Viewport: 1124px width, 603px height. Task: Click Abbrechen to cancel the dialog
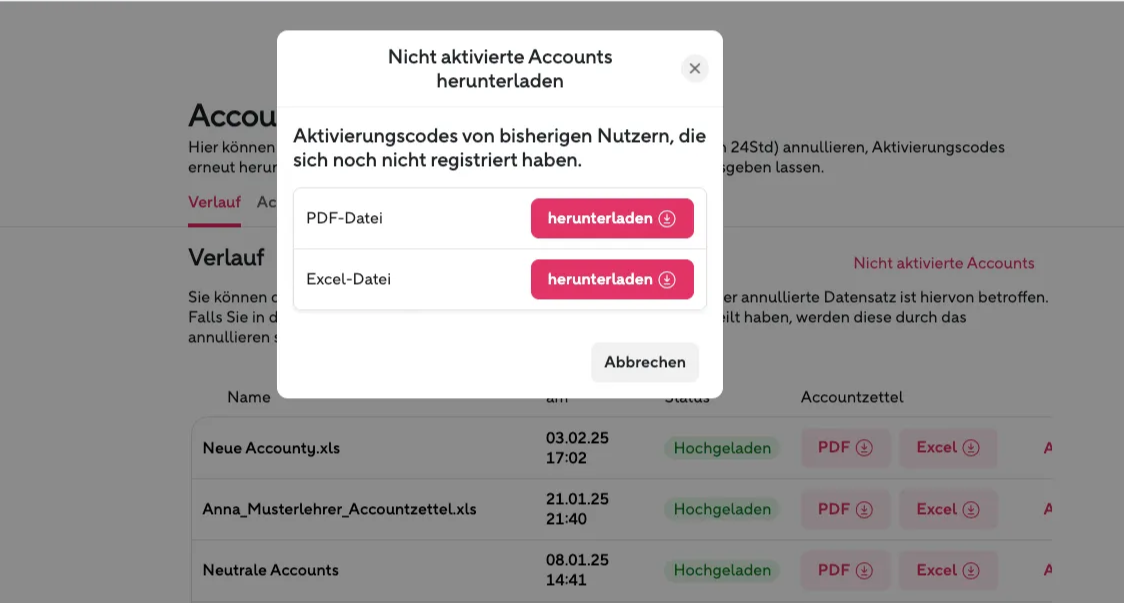(644, 362)
